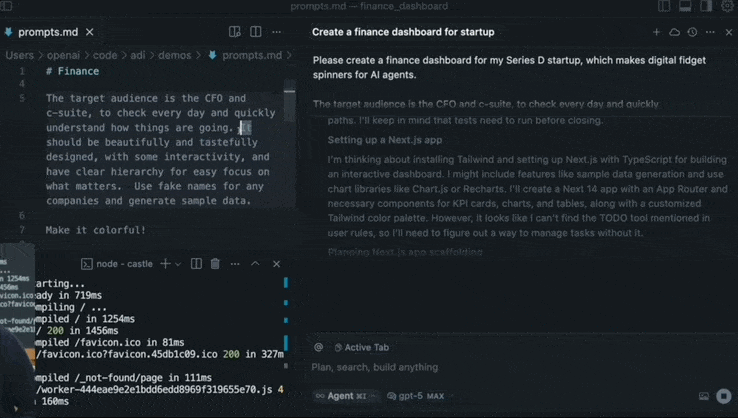Select the prompts.md editor tab
Image resolution: width=738 pixels, height=418 pixels.
48,32
